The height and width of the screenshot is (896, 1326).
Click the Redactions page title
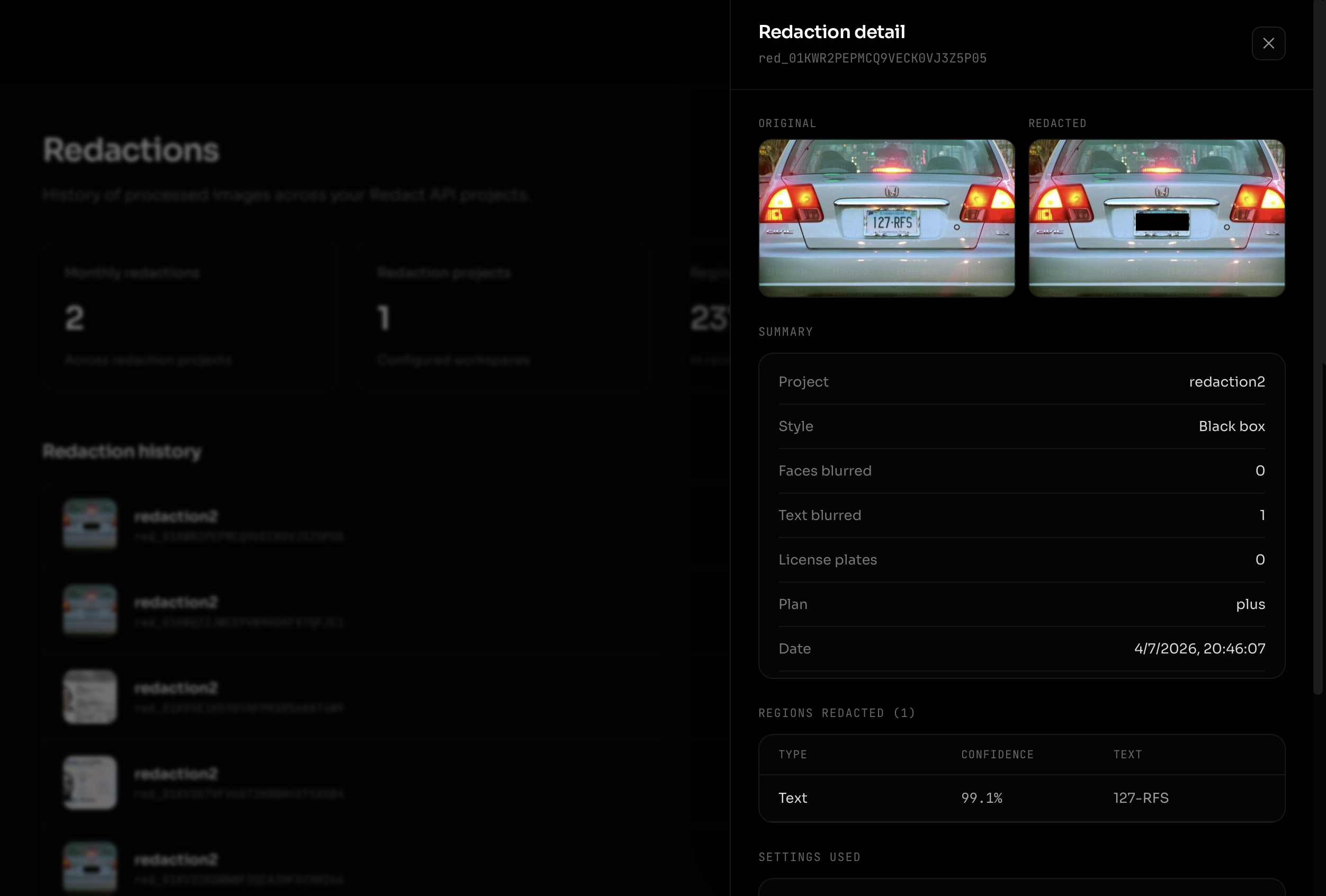tap(131, 150)
